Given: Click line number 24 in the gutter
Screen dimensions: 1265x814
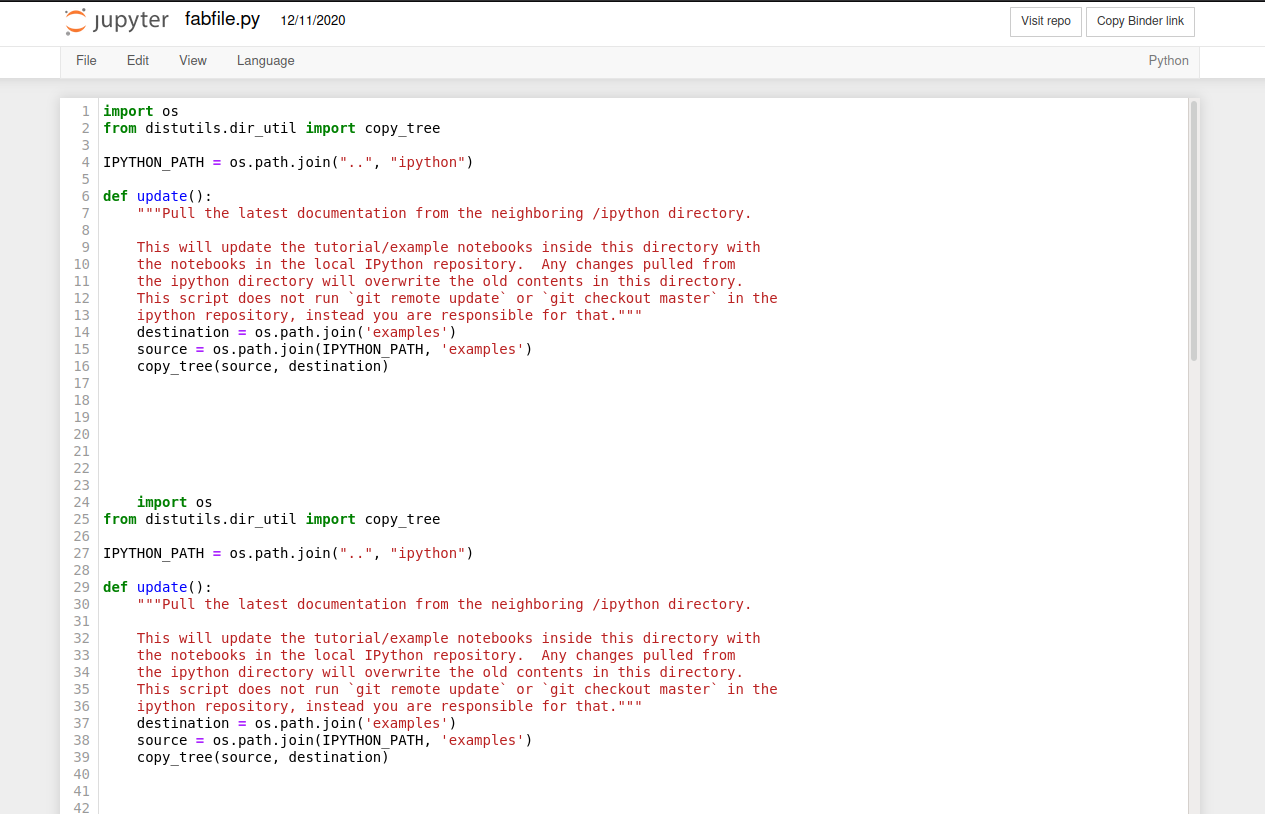Looking at the screenshot, I should (81, 502).
